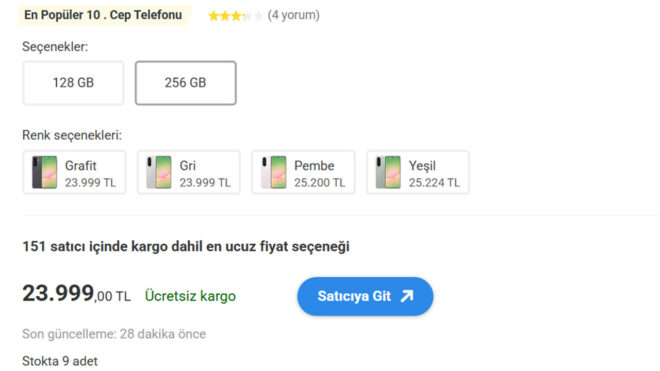
Task: Click the Satıcıya Git button
Action: tap(365, 296)
